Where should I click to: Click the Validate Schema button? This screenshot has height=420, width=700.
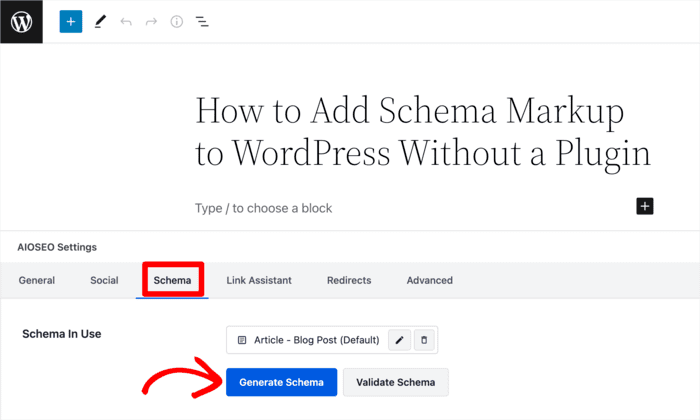[396, 382]
